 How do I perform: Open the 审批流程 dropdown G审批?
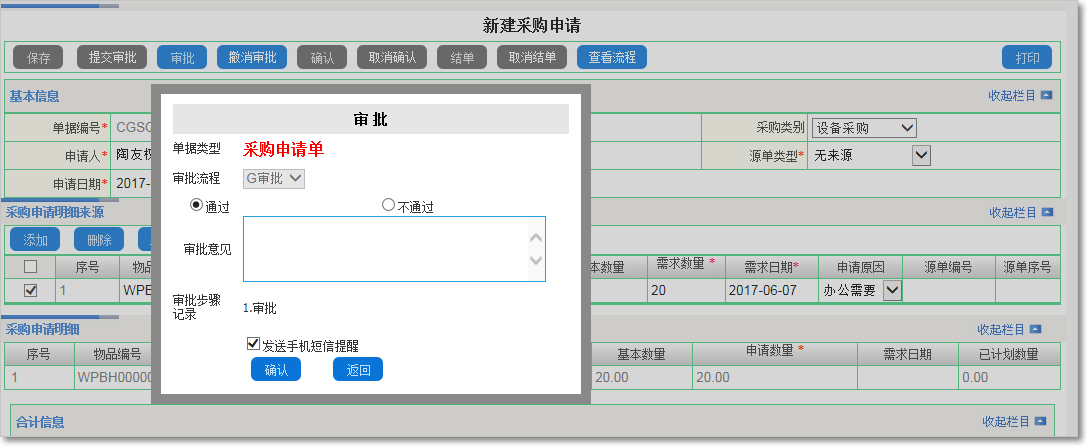274,179
